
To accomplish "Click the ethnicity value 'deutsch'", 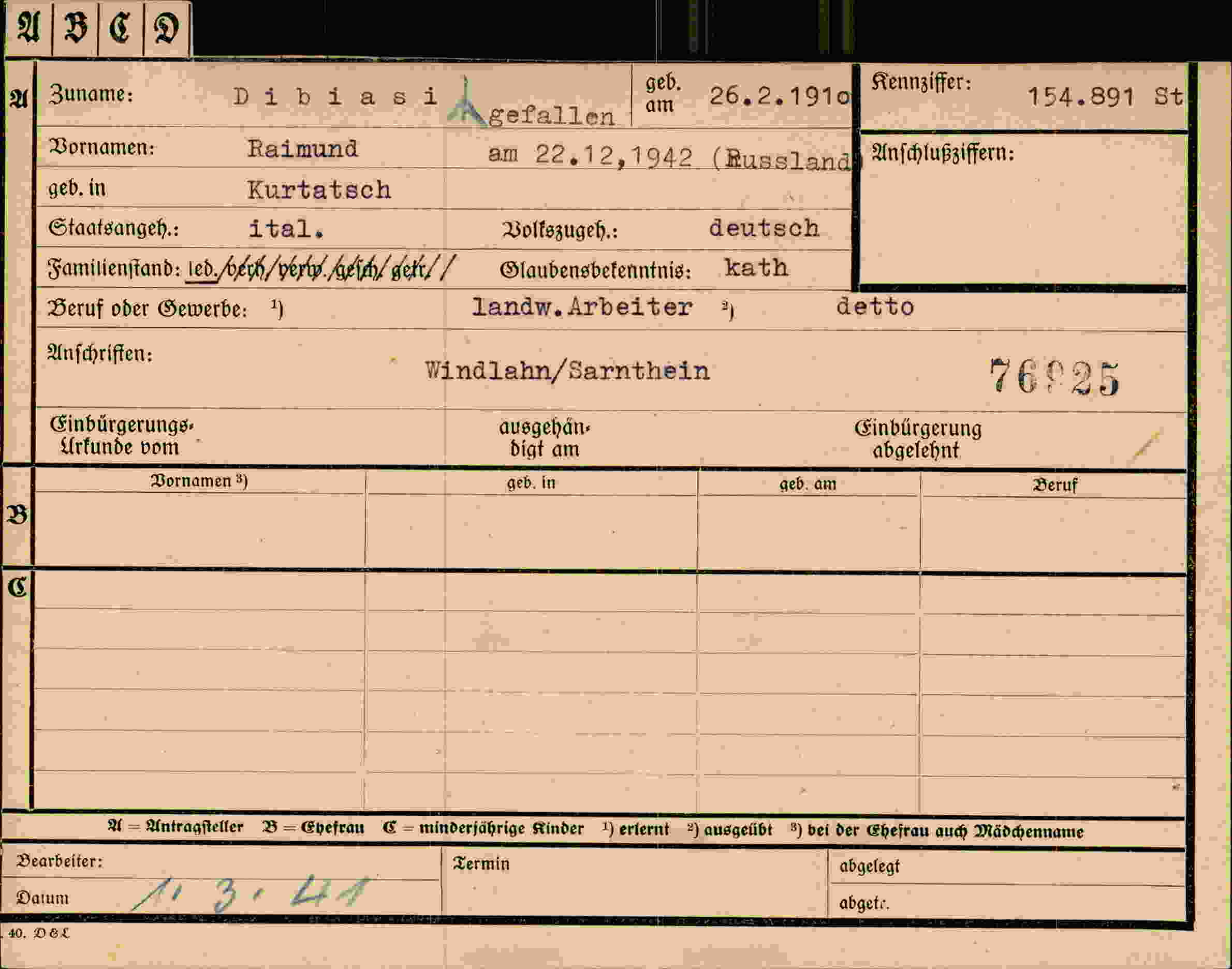I will (765, 228).
